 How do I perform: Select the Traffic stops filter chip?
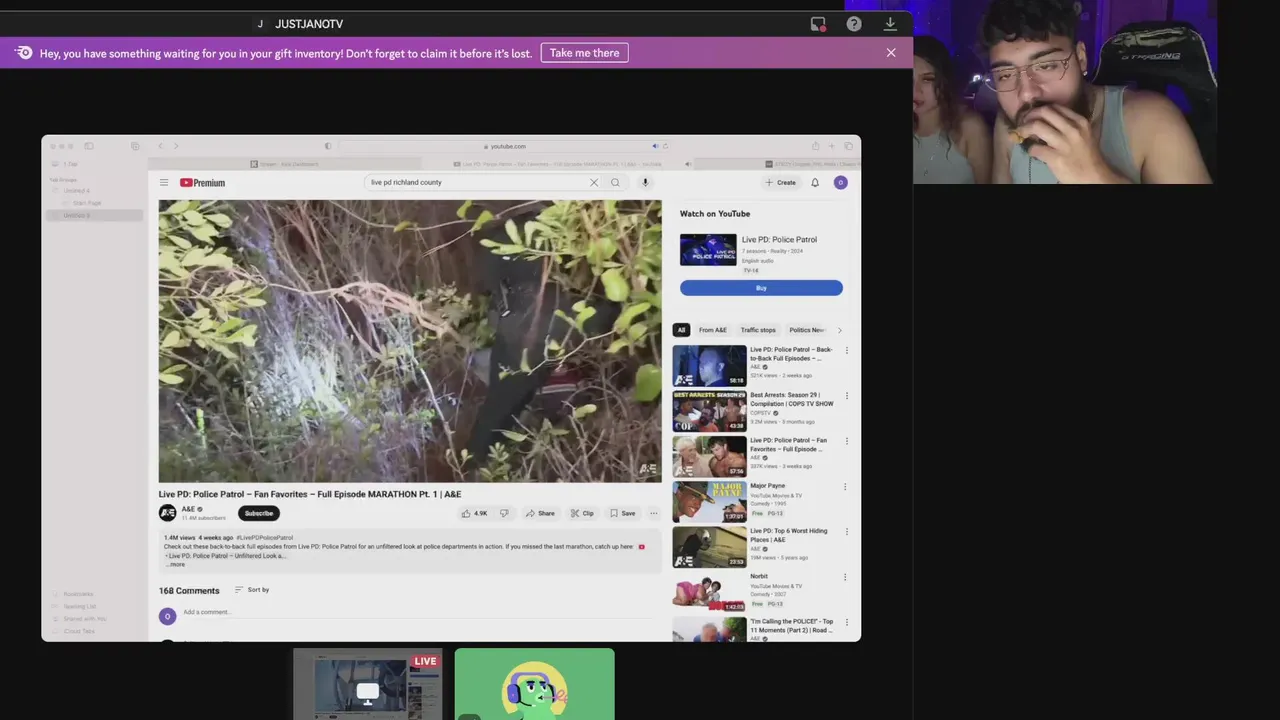coord(758,330)
